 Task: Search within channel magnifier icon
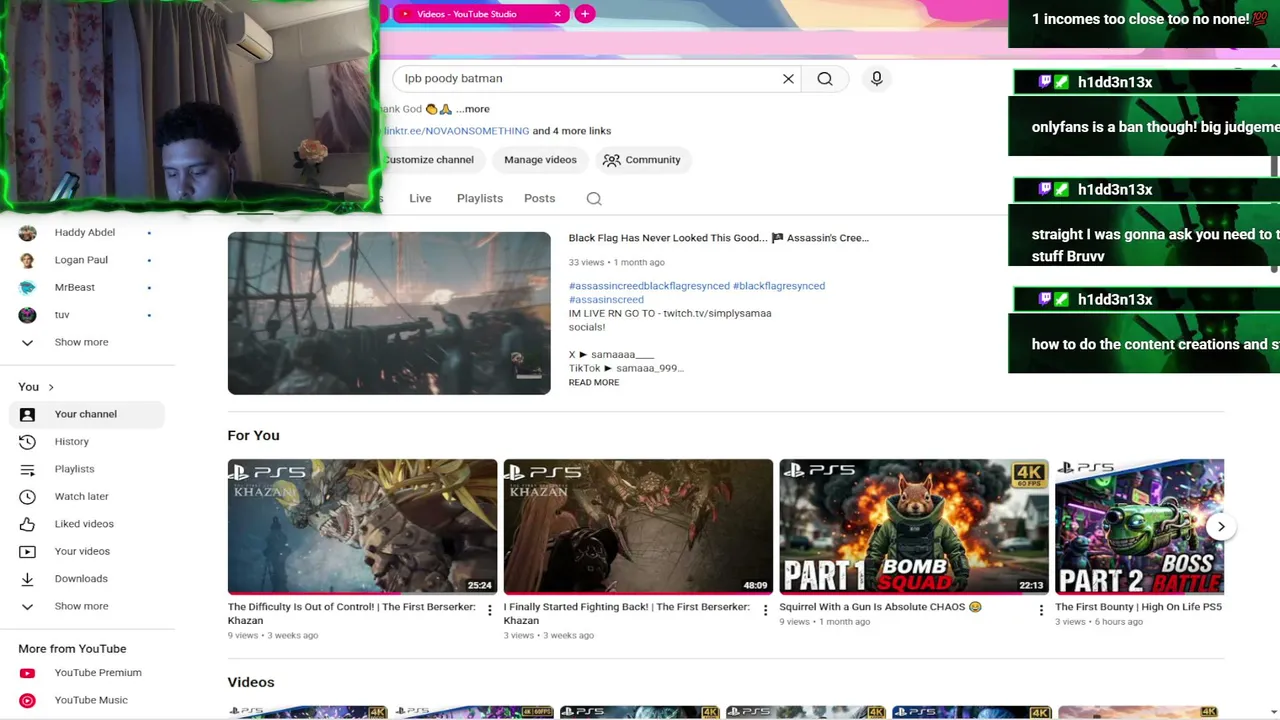(594, 198)
